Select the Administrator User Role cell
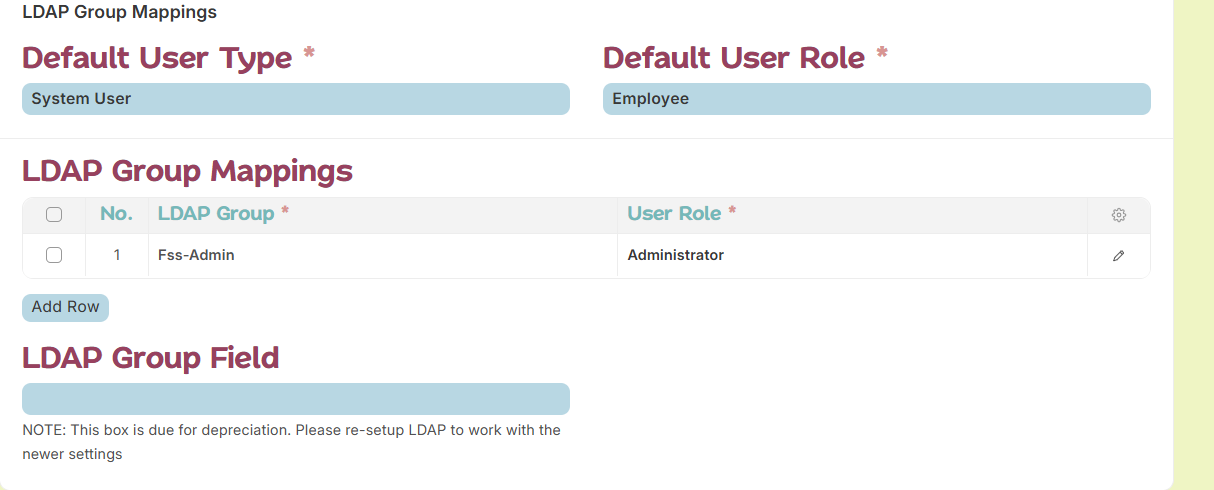This screenshot has width=1214, height=490. [x=852, y=256]
